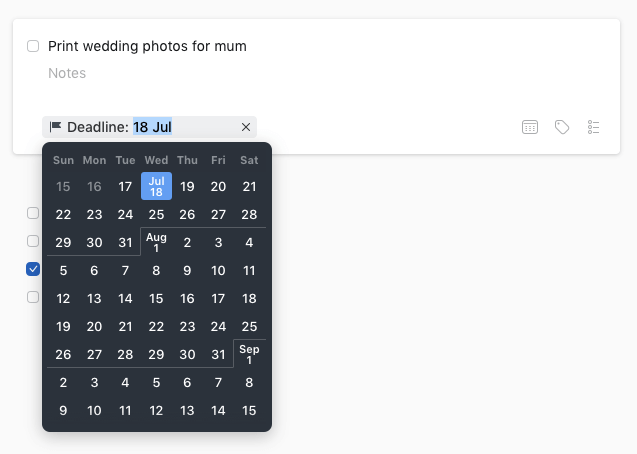Select July 31 in the date picker
The height and width of the screenshot is (454, 637).
(125, 242)
